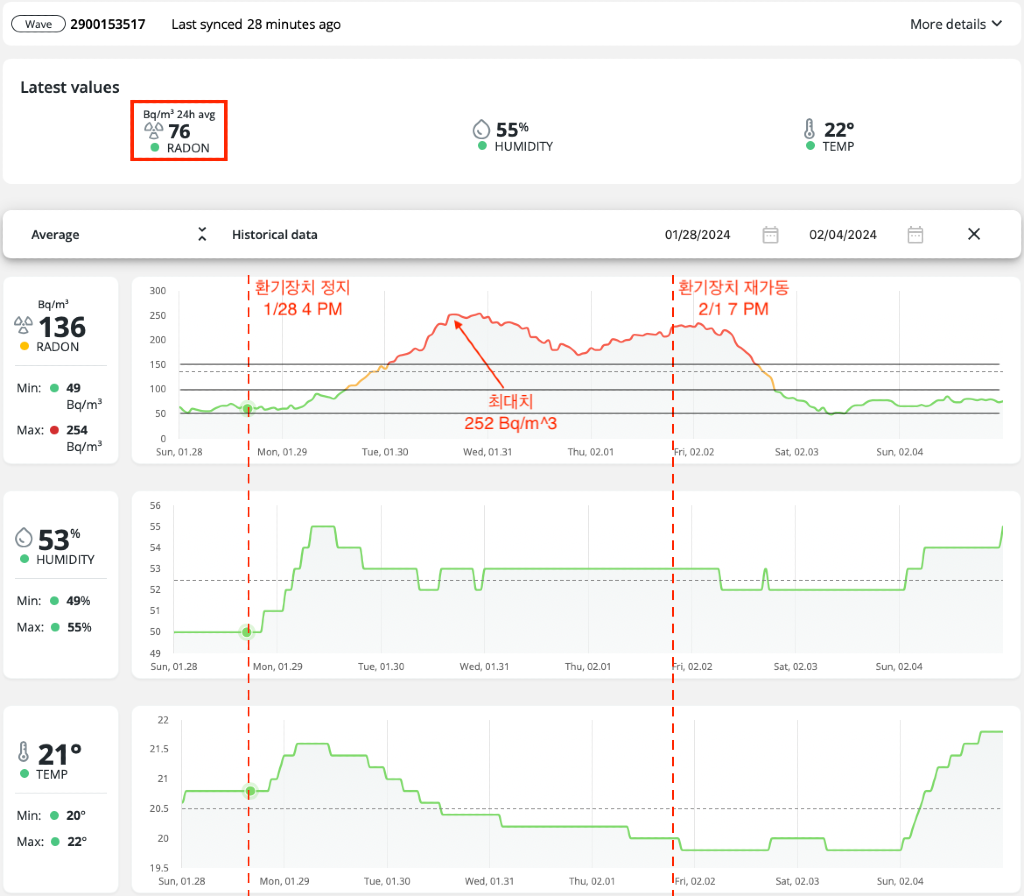Open the Average aggregation dropdown
The width and height of the screenshot is (1024, 896).
(55, 235)
